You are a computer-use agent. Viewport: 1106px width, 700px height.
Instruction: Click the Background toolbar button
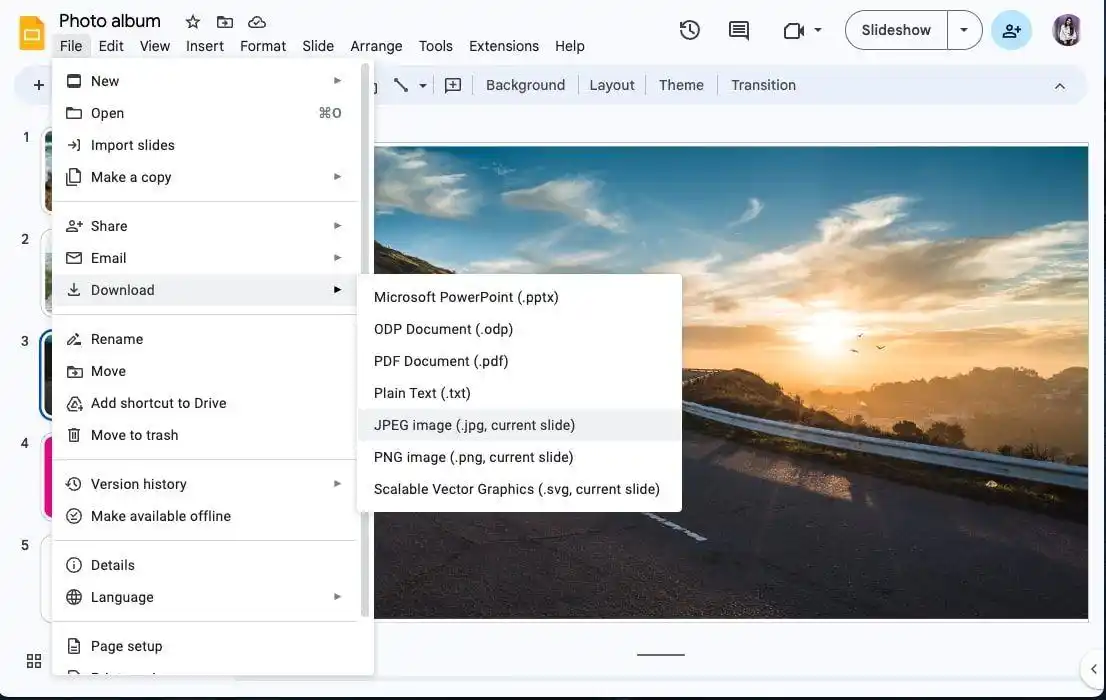click(525, 85)
